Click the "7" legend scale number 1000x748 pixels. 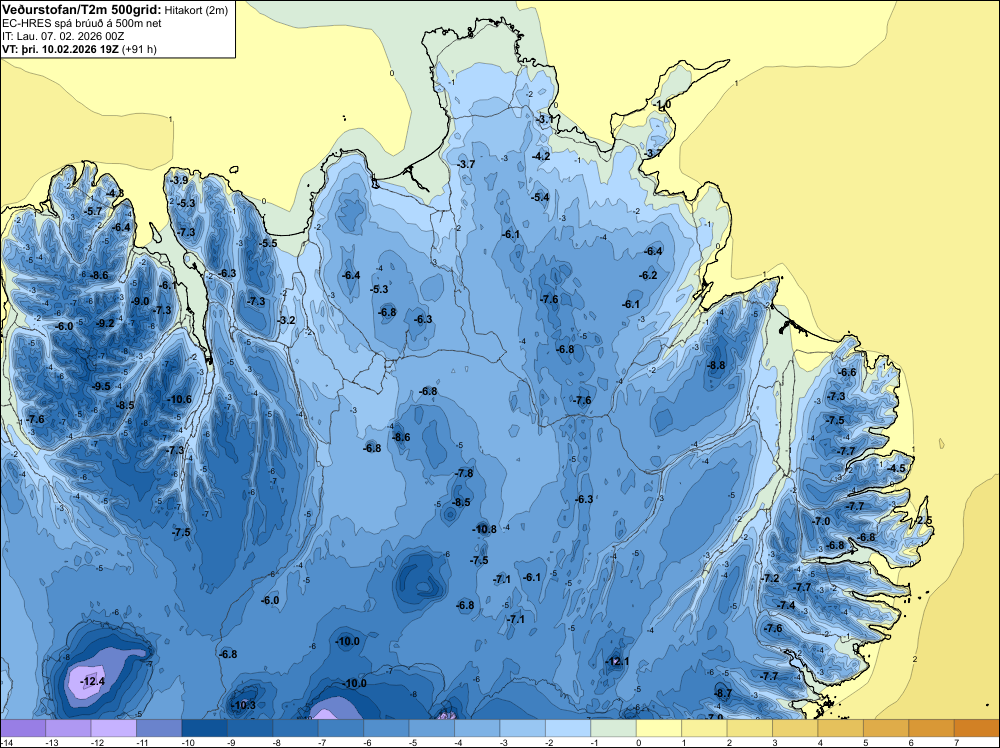pos(957,742)
